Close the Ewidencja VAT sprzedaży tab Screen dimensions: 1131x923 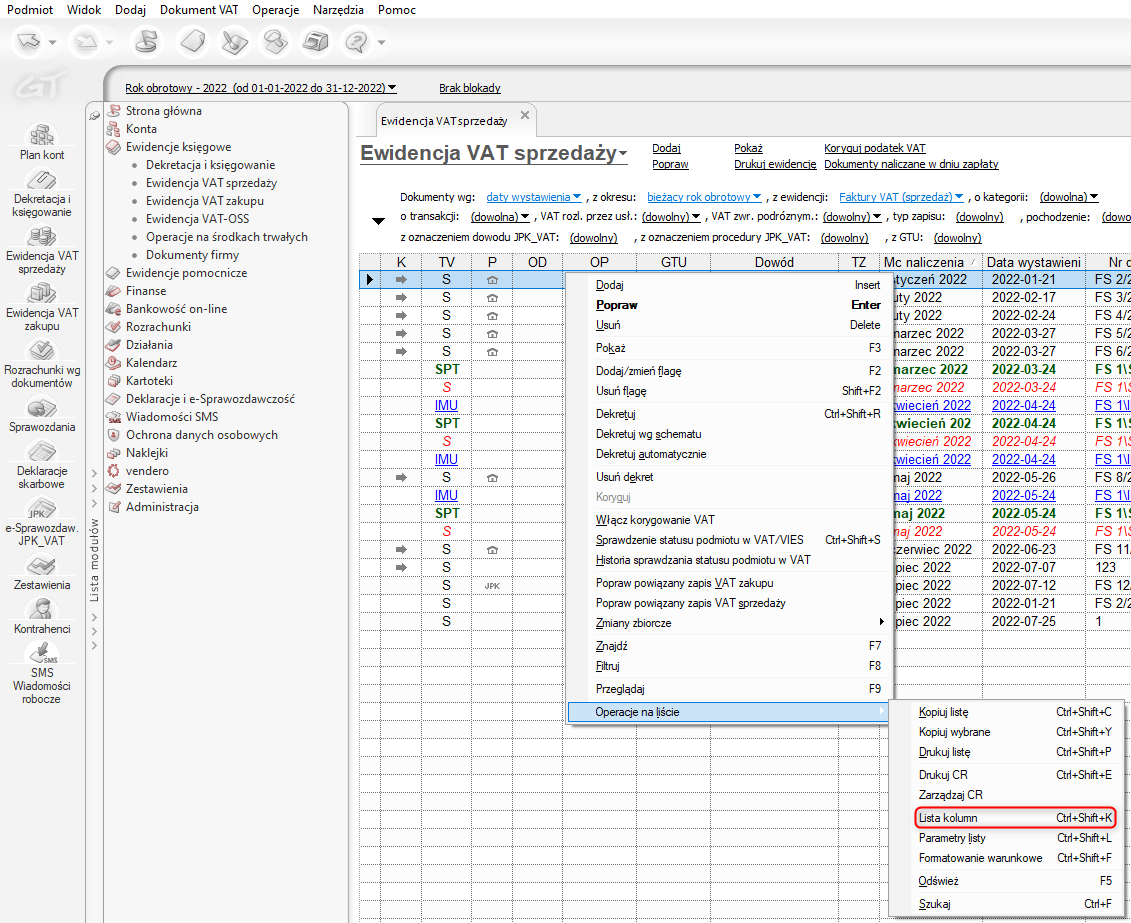(x=525, y=116)
